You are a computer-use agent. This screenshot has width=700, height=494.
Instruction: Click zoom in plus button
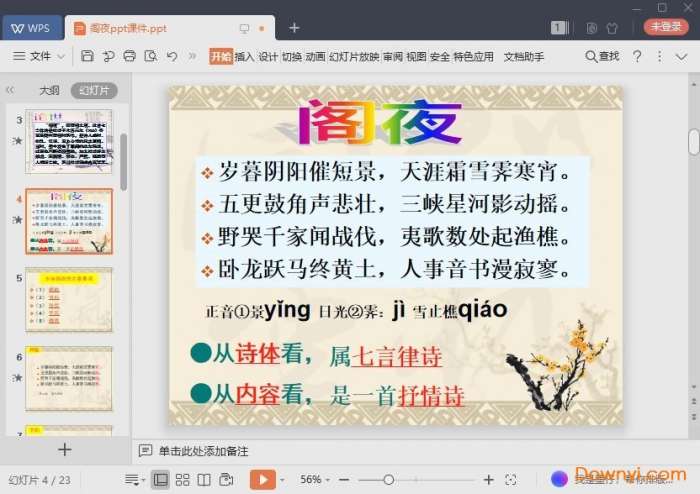pos(489,480)
